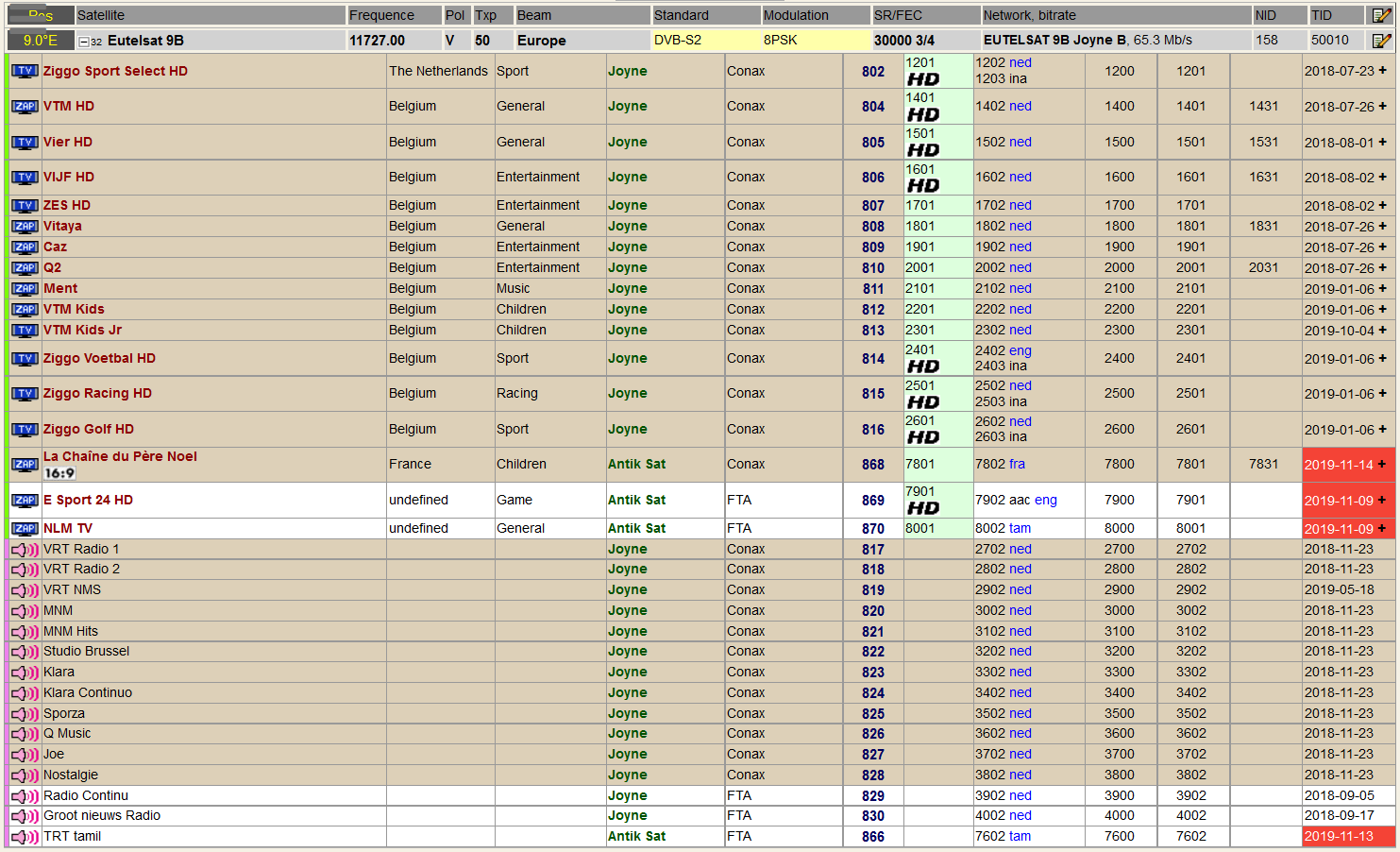Open the Eutelsat 9B satellite link
This screenshot has width=1400, height=852.
(x=145, y=41)
